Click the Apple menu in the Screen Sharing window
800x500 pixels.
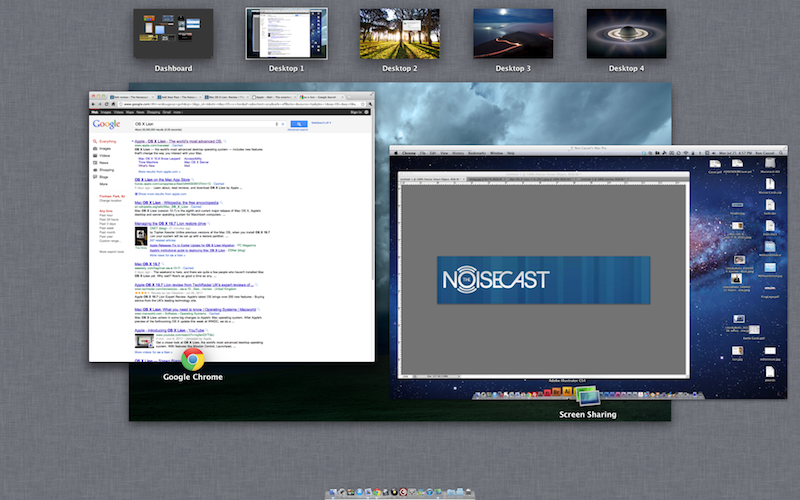click(x=396, y=153)
